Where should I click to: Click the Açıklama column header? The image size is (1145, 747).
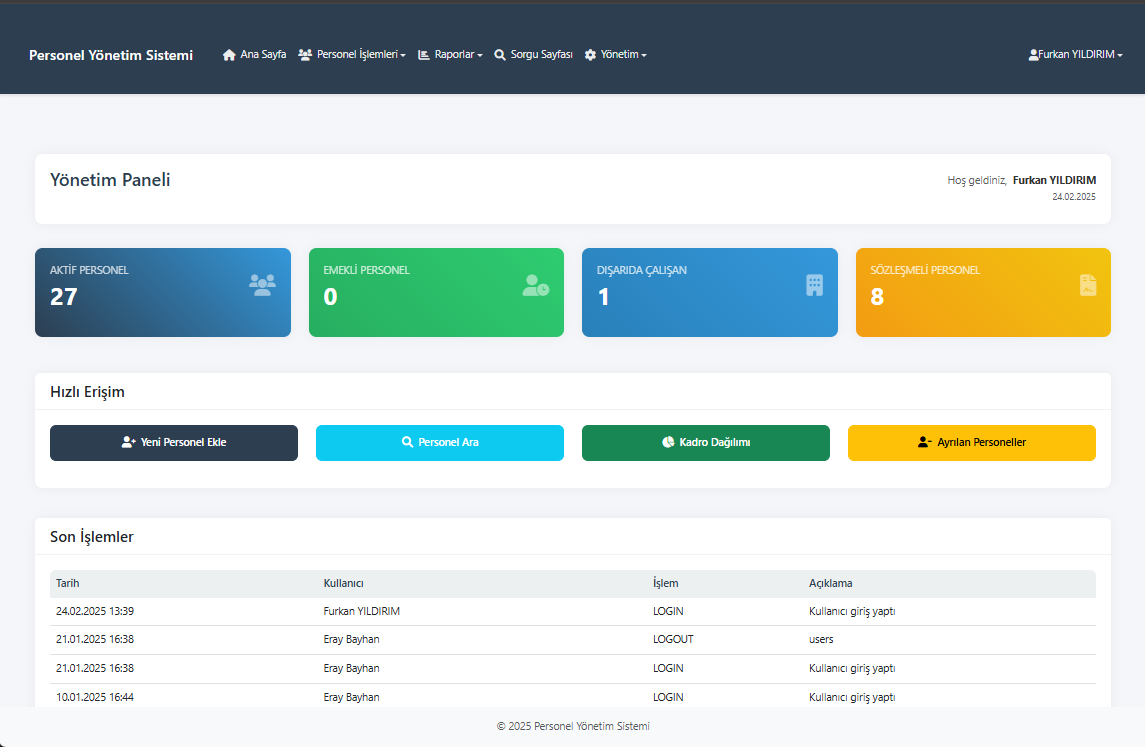click(x=830, y=583)
